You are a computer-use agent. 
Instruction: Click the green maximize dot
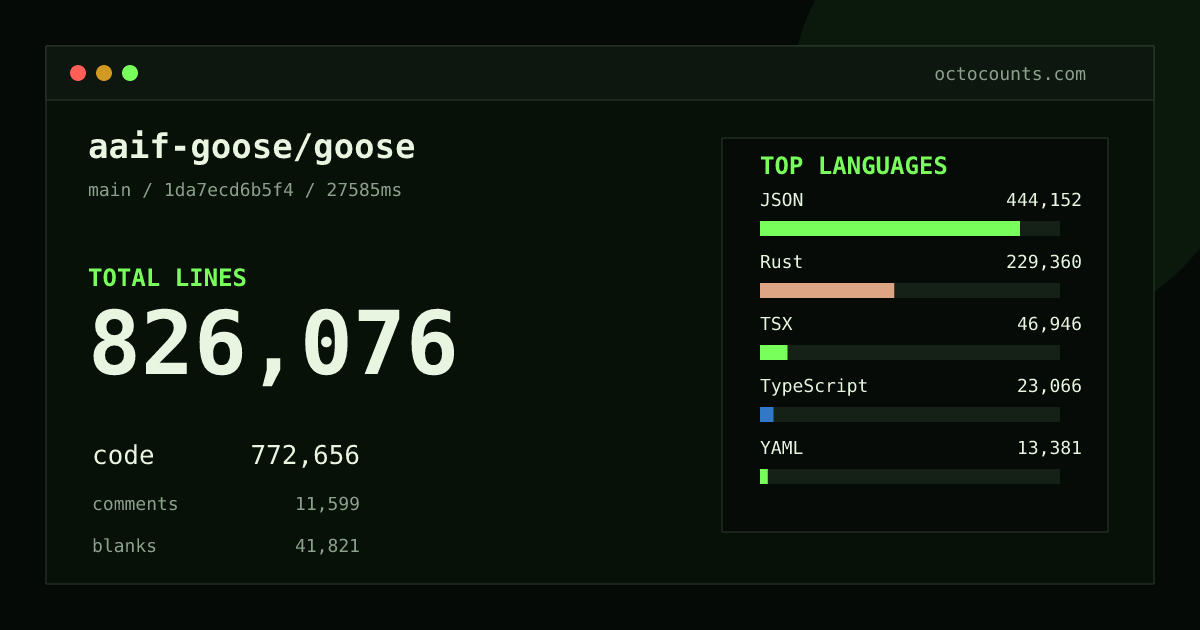(x=130, y=73)
